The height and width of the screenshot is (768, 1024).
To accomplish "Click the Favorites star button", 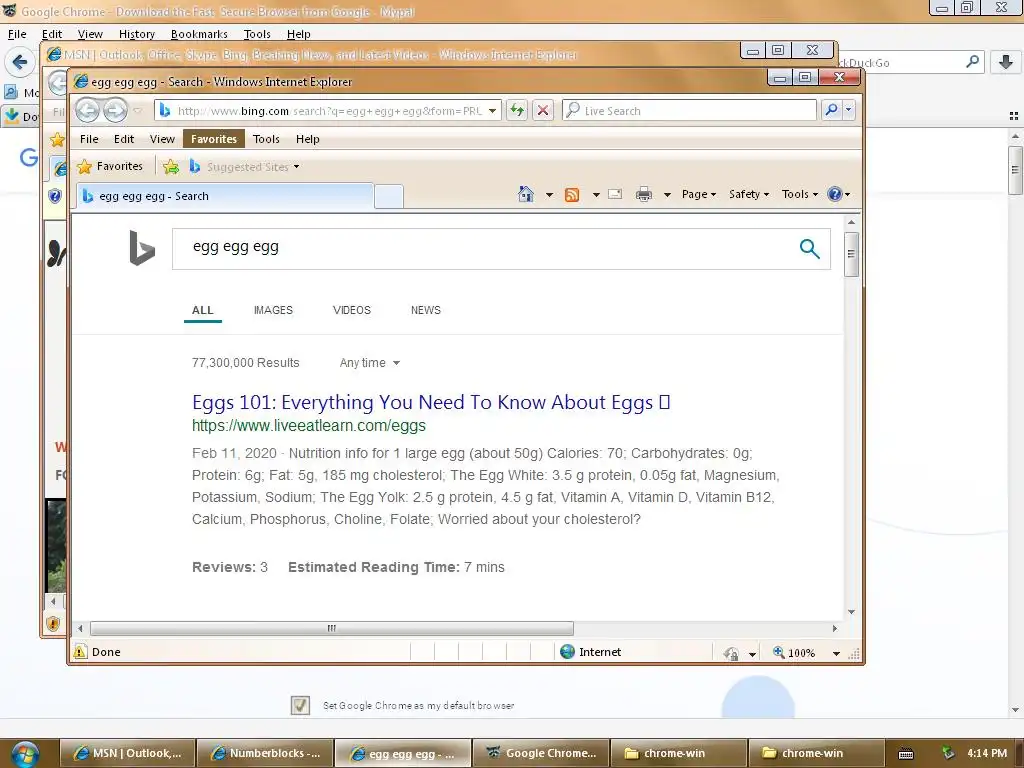I will (x=110, y=167).
